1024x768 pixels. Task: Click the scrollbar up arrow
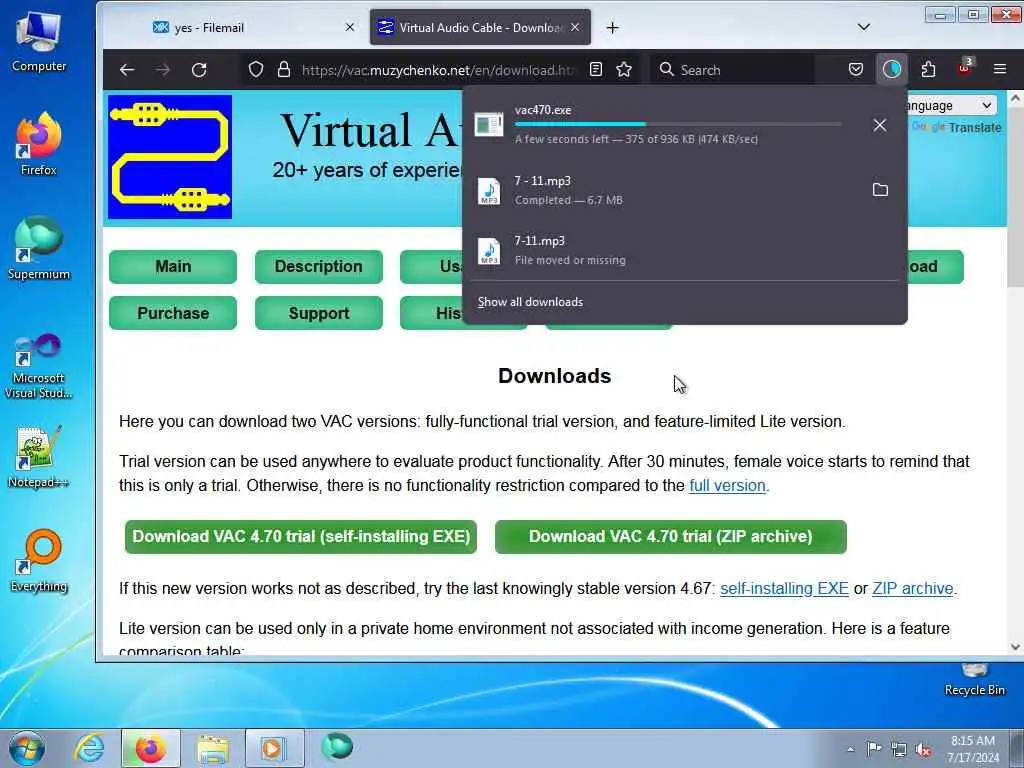tap(1015, 99)
